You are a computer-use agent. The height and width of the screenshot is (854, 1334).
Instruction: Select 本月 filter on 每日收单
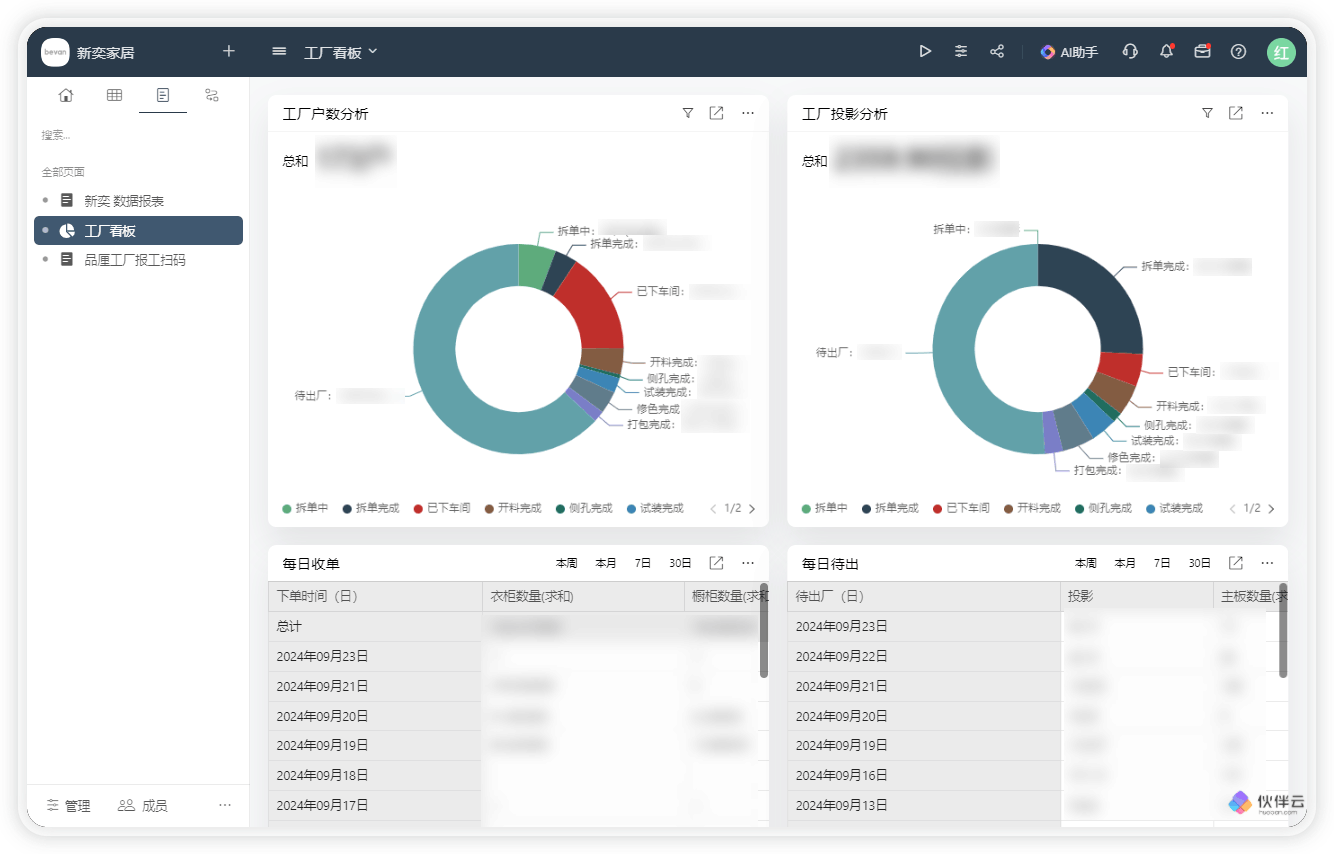606,563
